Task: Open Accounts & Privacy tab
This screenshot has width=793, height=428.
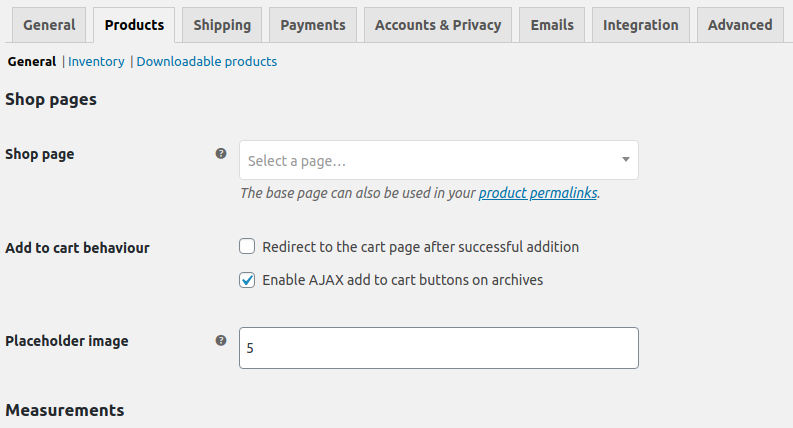Action: coord(438,25)
